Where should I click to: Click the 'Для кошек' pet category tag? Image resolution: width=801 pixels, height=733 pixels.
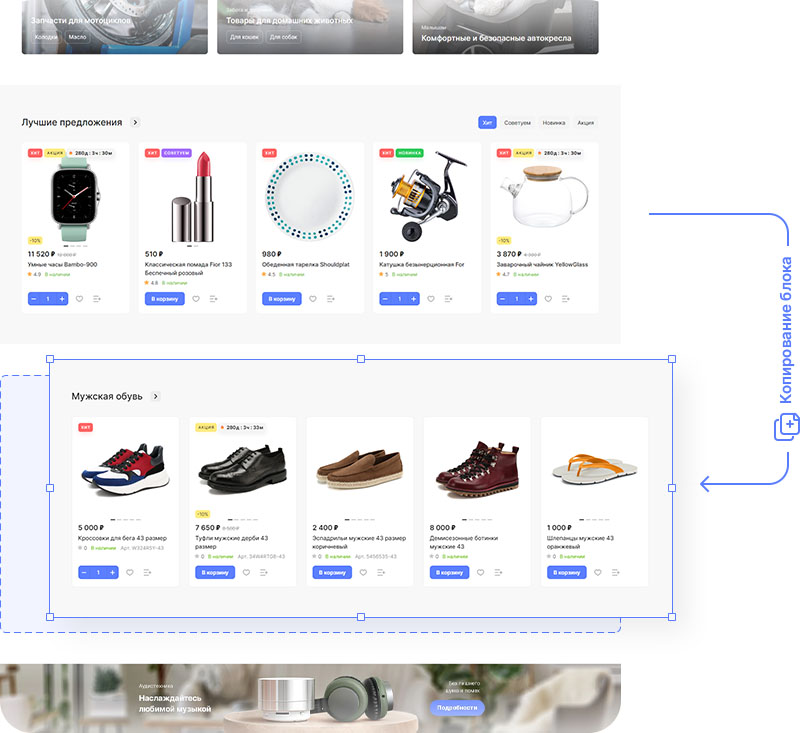[x=243, y=37]
